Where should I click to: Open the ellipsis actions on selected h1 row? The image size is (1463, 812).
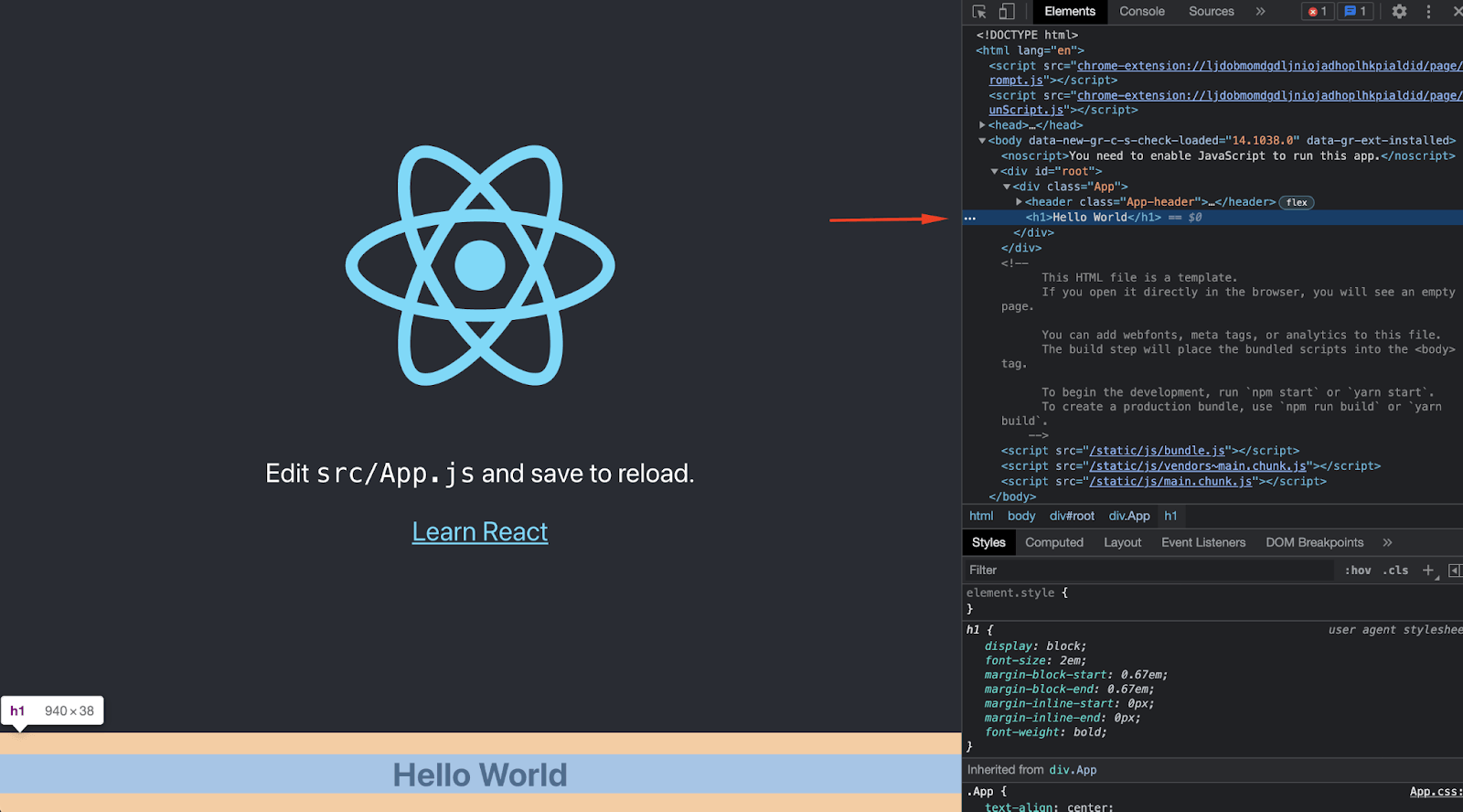(x=970, y=218)
